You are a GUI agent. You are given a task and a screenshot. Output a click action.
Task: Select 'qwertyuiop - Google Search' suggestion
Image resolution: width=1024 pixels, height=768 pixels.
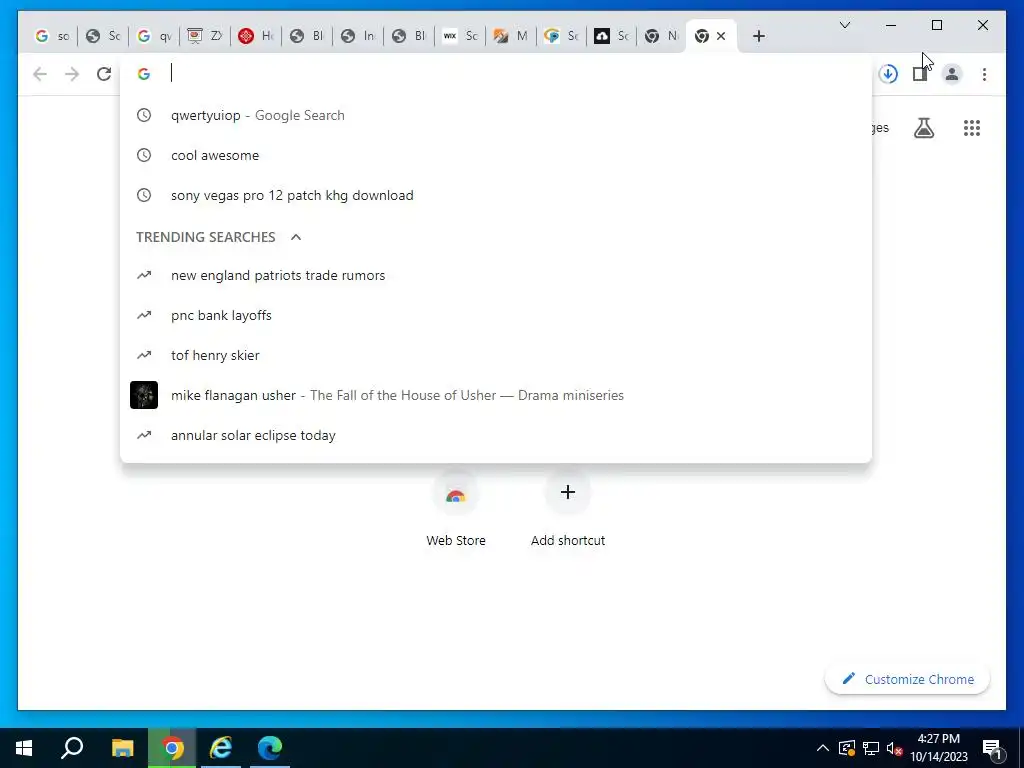point(496,116)
